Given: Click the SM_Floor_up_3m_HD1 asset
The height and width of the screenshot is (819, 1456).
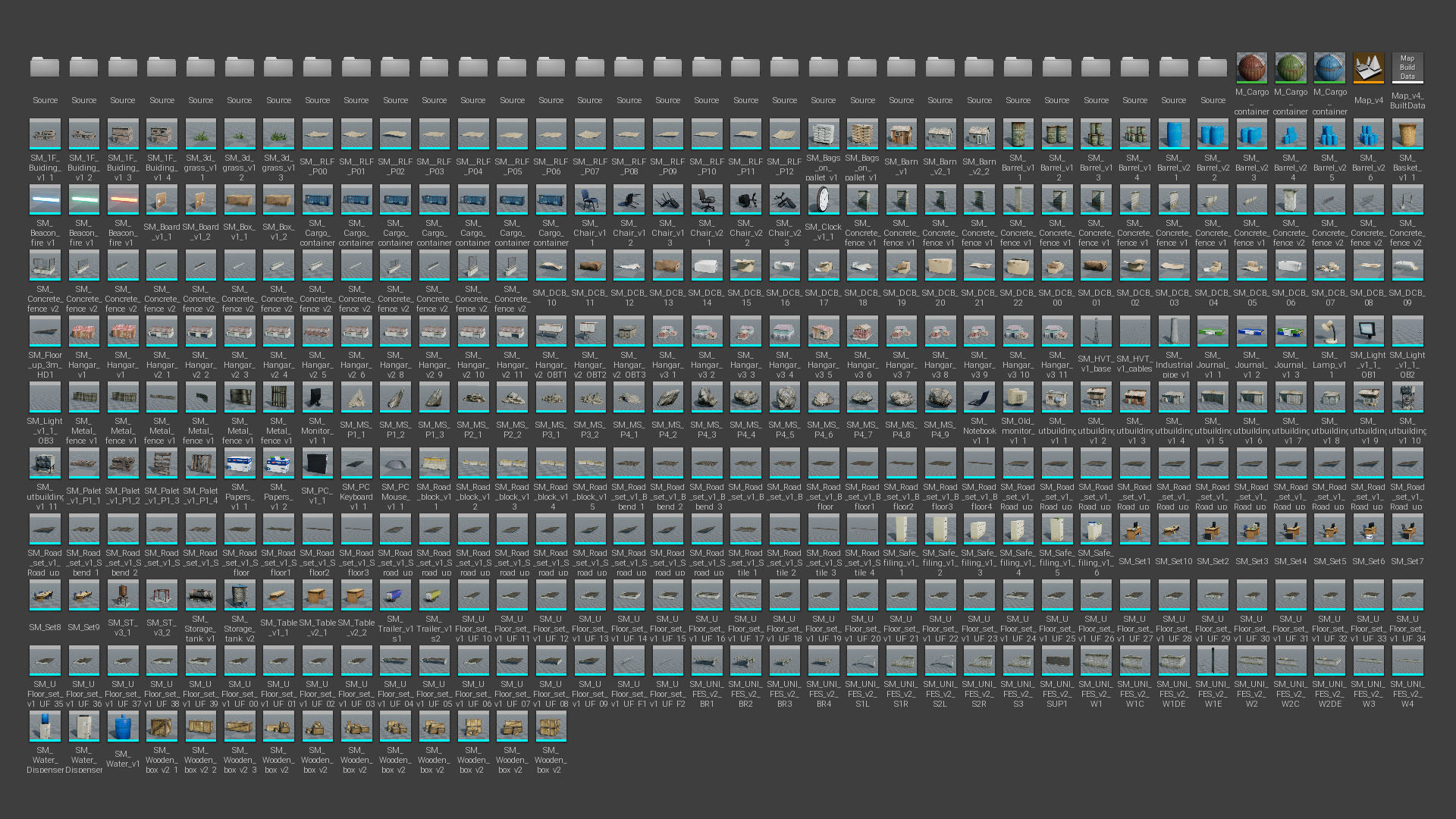Looking at the screenshot, I should click(45, 332).
